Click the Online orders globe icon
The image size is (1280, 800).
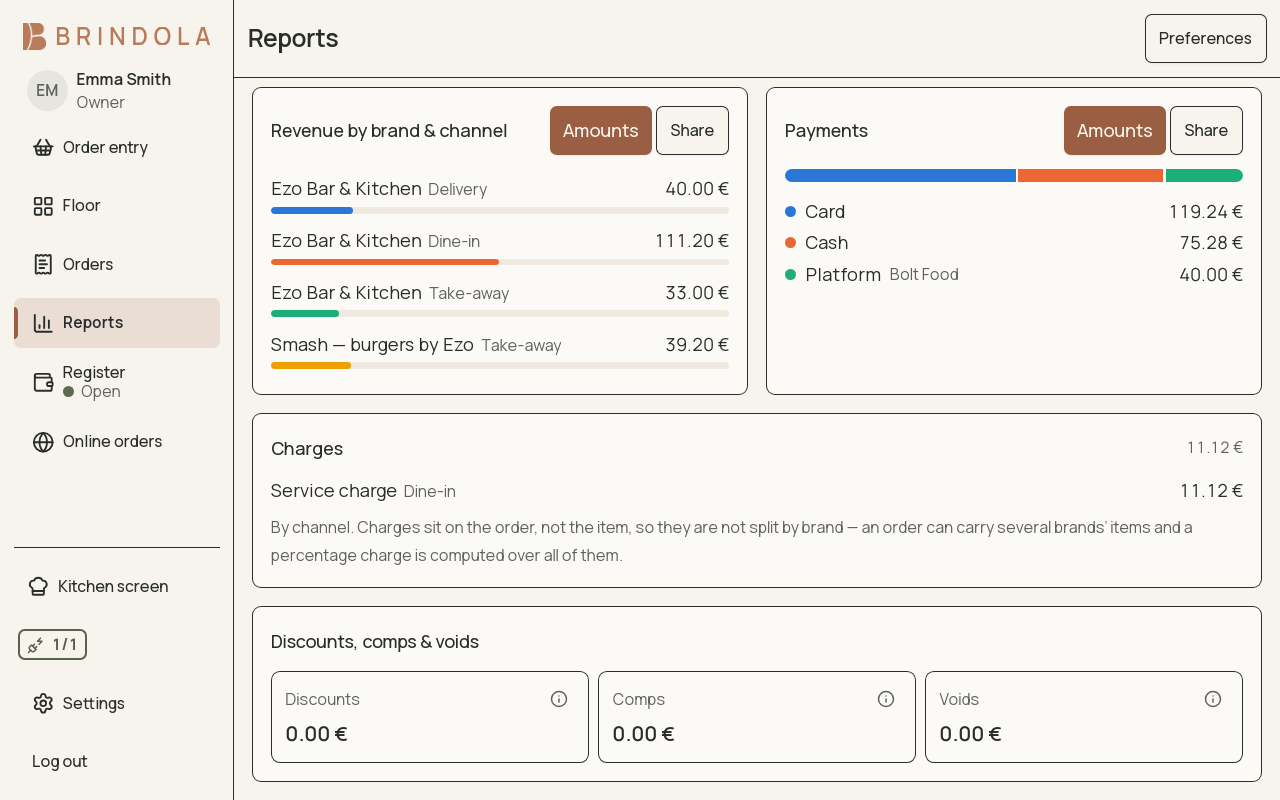[x=43, y=442]
